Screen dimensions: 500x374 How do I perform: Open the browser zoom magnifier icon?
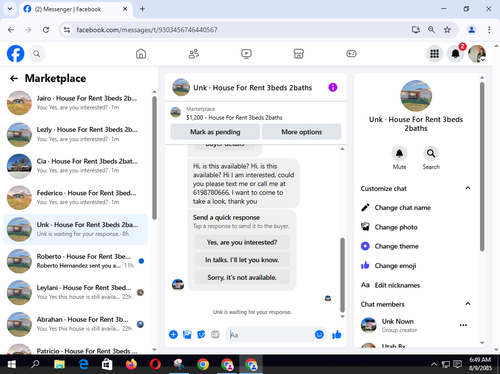(431, 30)
